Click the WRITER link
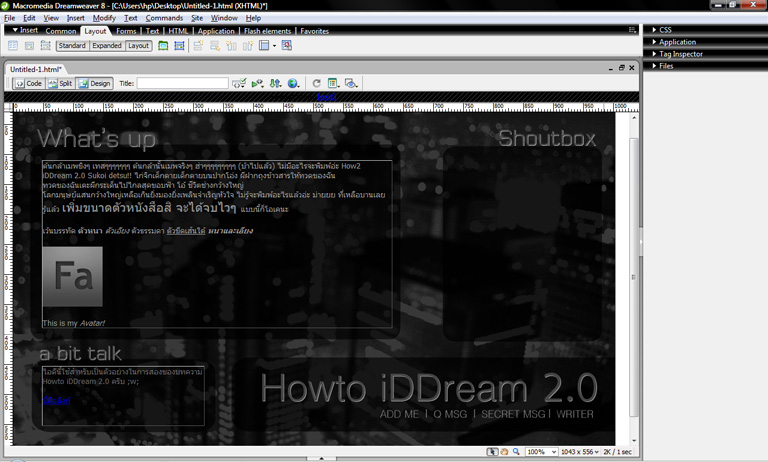This screenshot has width=768, height=462. [x=575, y=414]
